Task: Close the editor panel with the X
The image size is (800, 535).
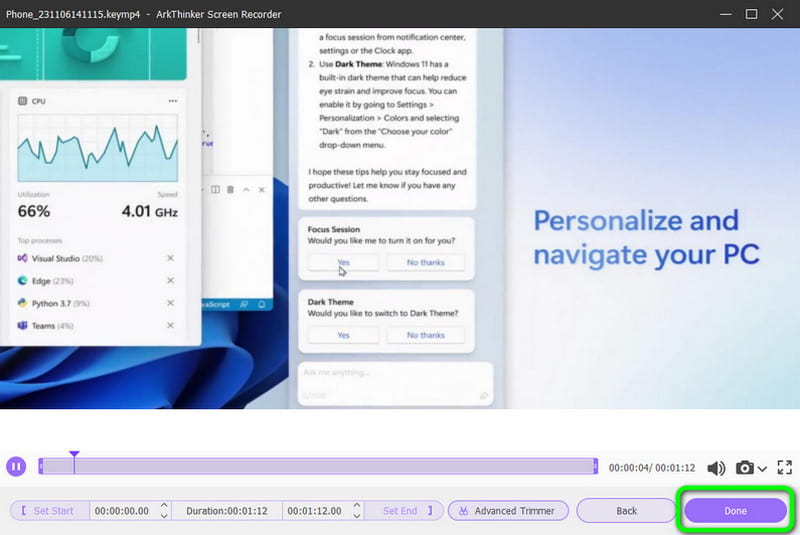Action: [x=262, y=190]
